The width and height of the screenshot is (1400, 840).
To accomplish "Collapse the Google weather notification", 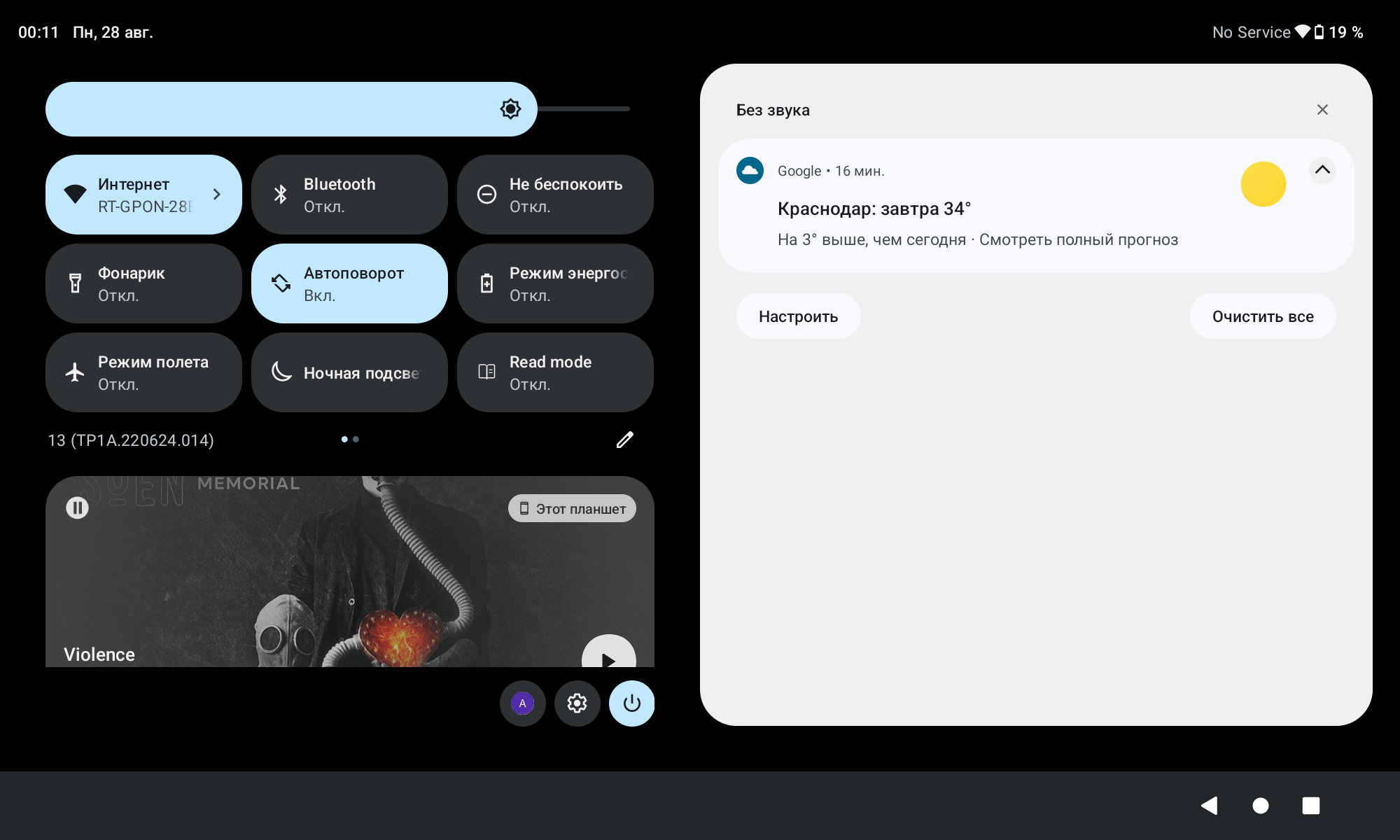I will (1322, 170).
